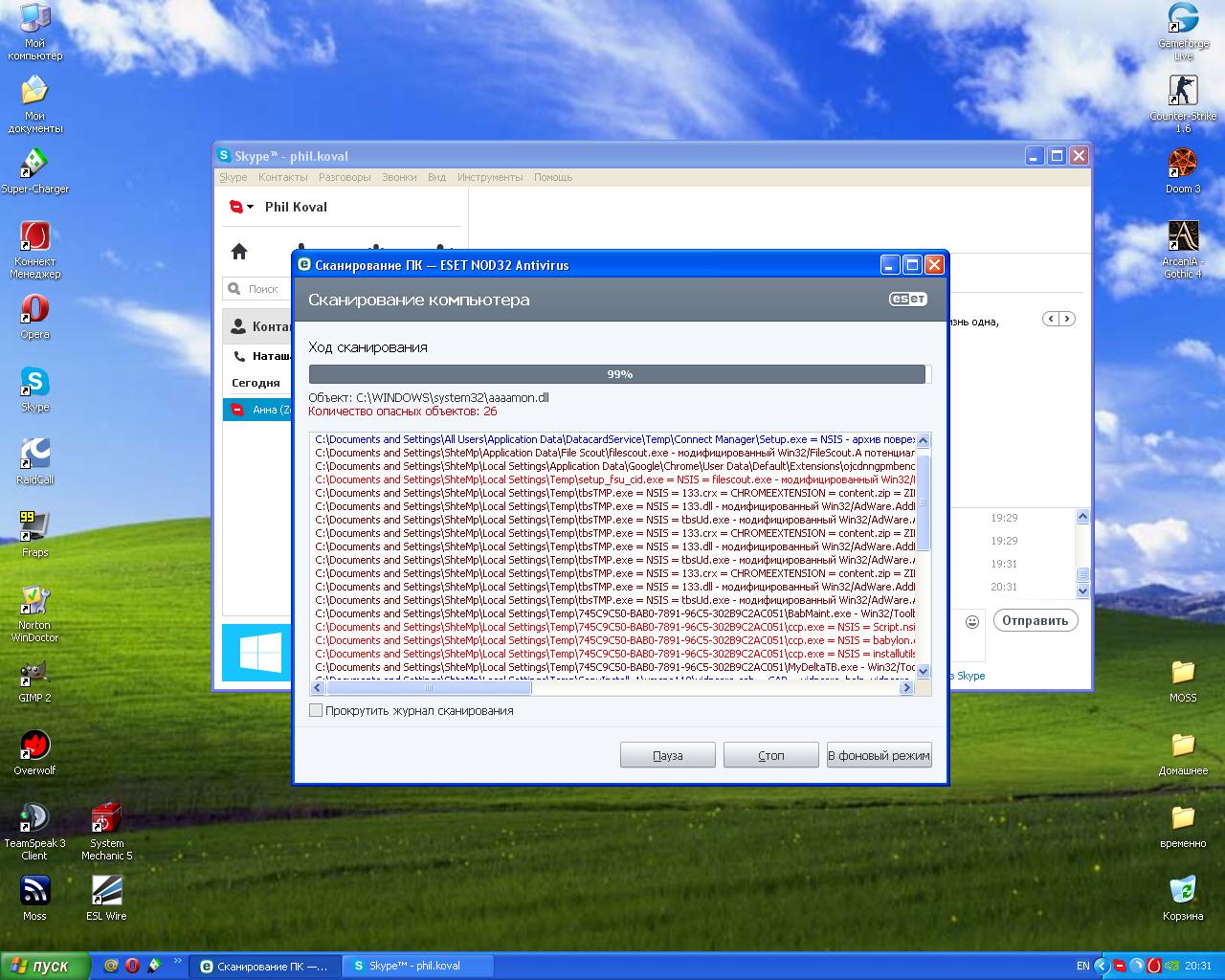Launch RaidCall desktop shortcut
The image size is (1225, 980).
(35, 462)
